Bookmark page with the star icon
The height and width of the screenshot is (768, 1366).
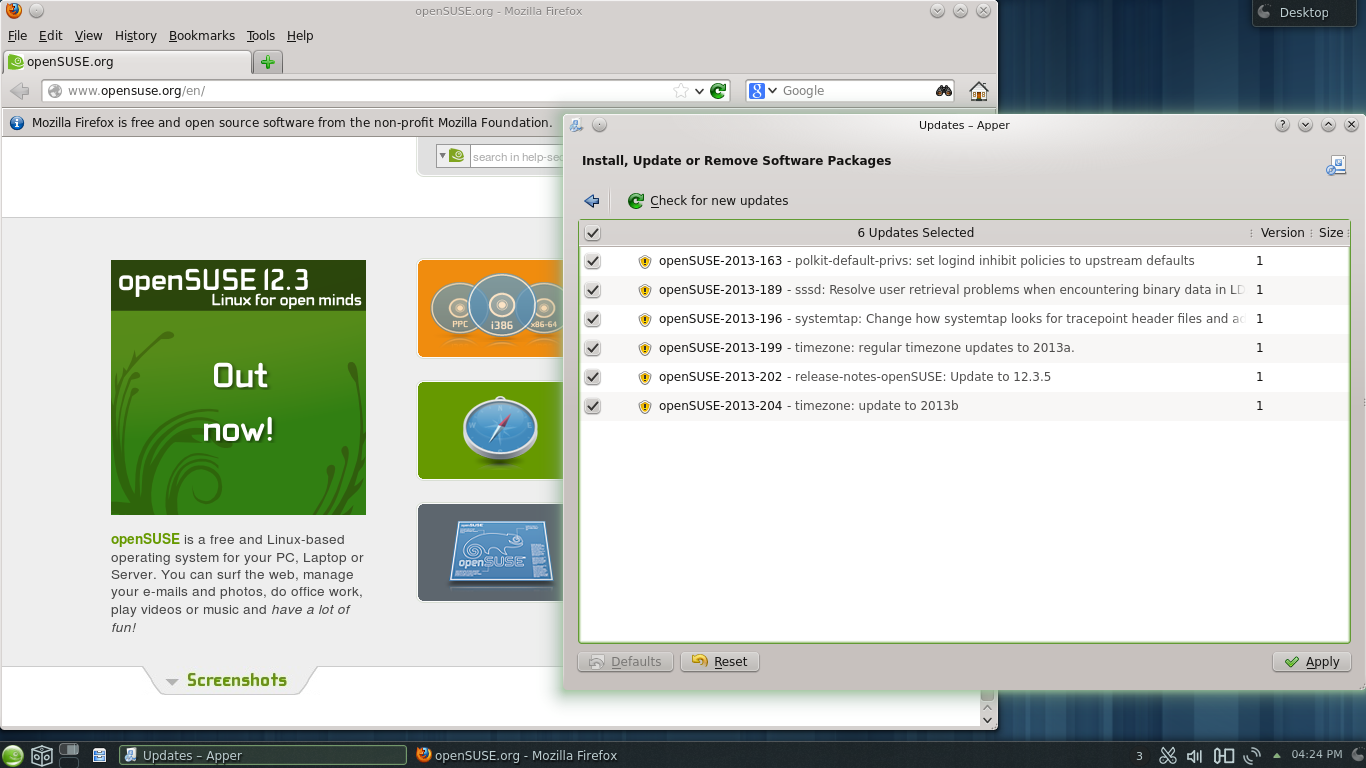pyautogui.click(x=681, y=91)
